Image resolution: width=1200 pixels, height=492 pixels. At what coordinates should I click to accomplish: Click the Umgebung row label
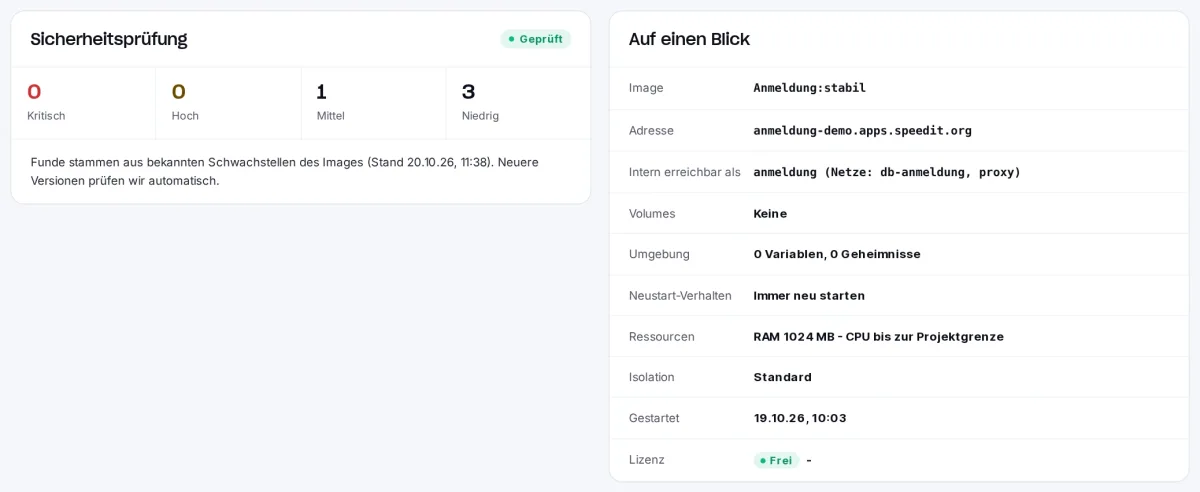(x=659, y=254)
